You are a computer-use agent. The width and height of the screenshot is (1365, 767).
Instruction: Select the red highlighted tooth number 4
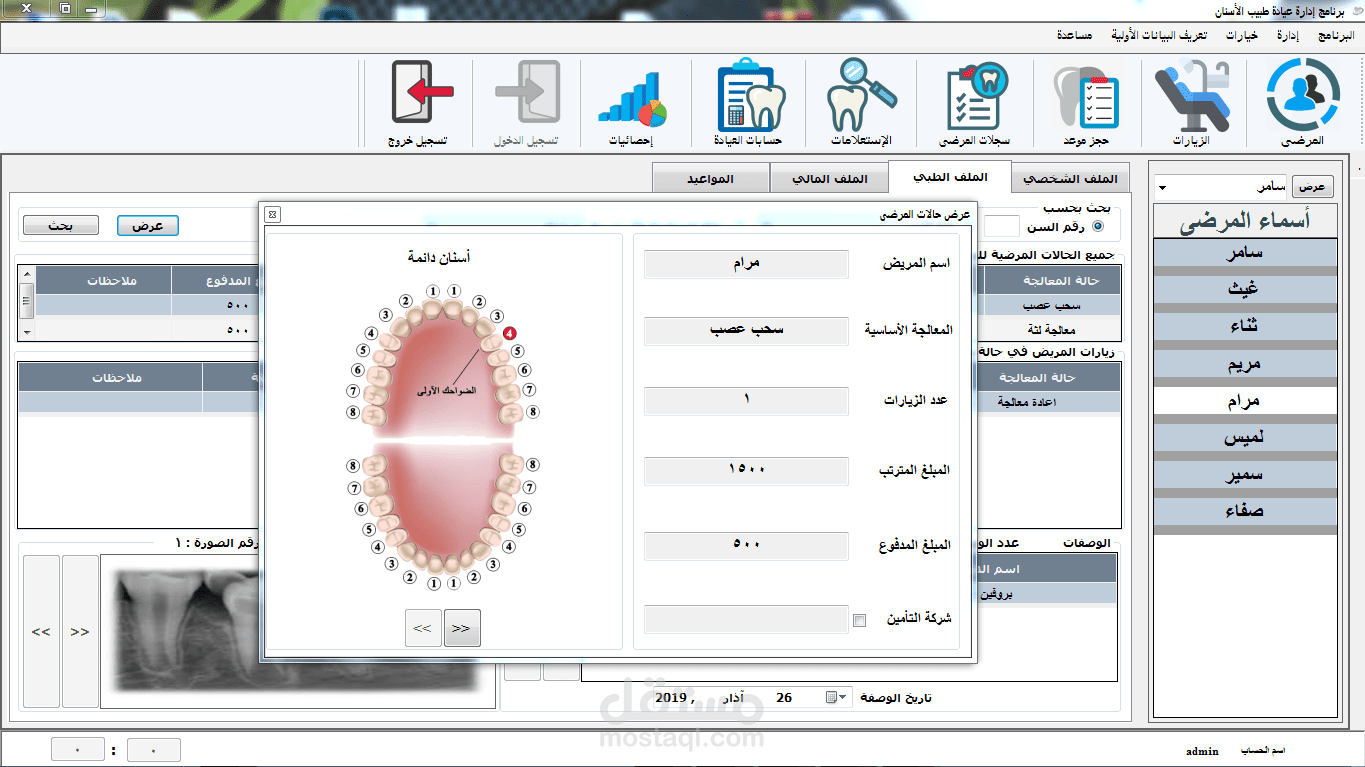point(510,333)
